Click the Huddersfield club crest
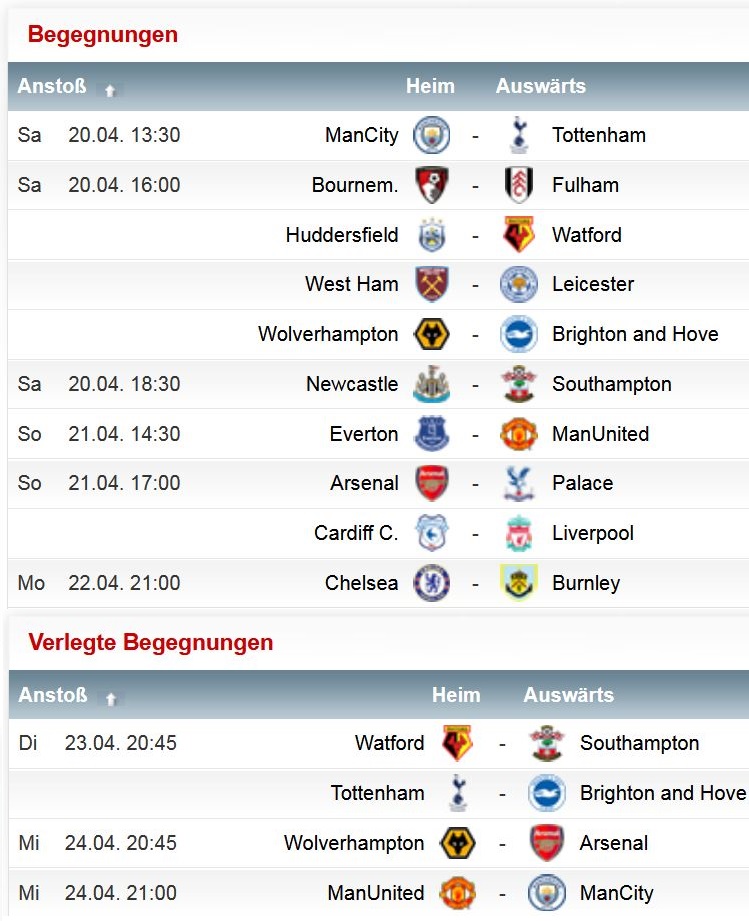 (x=431, y=235)
